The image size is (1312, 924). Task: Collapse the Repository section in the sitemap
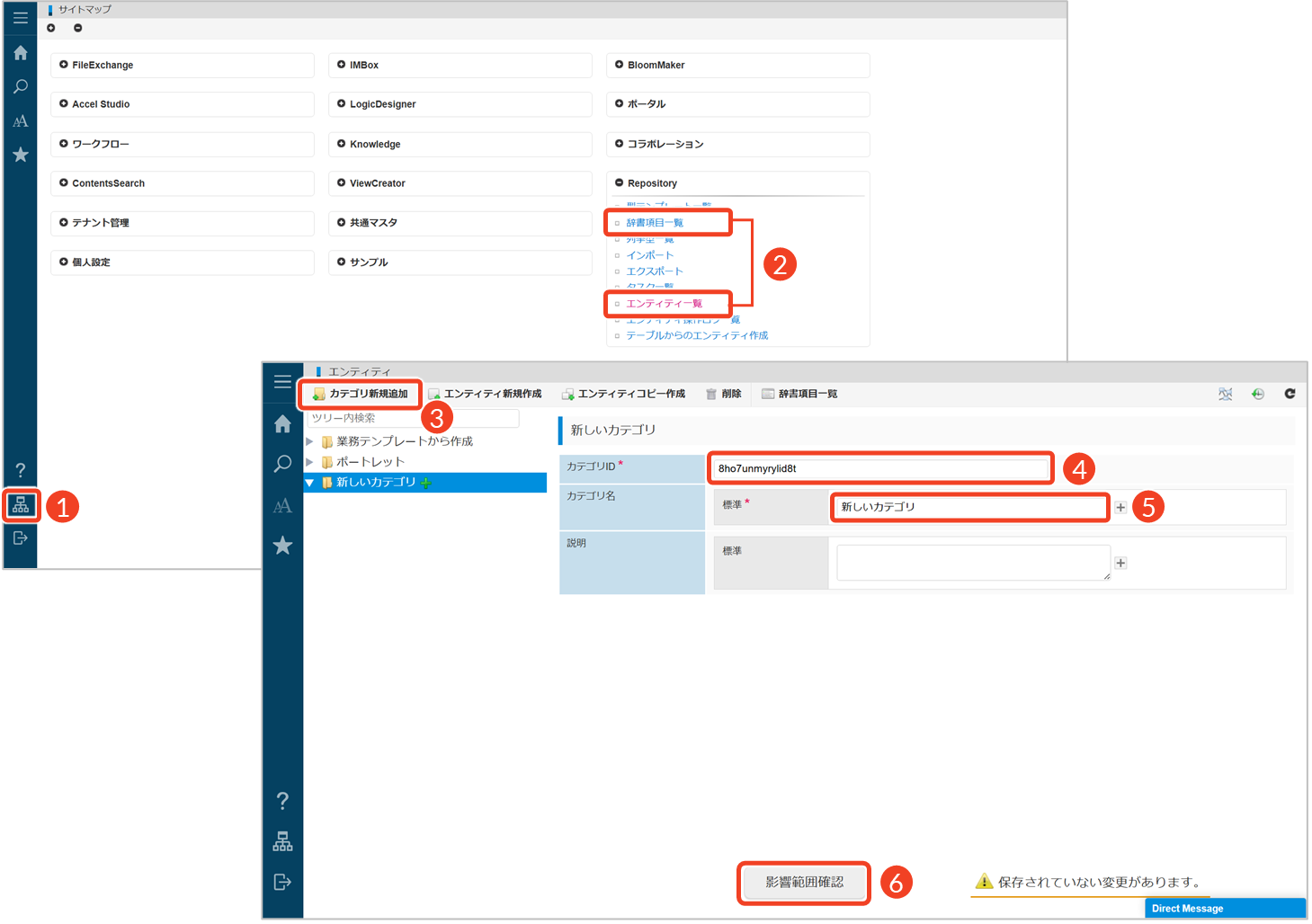pyautogui.click(x=619, y=183)
